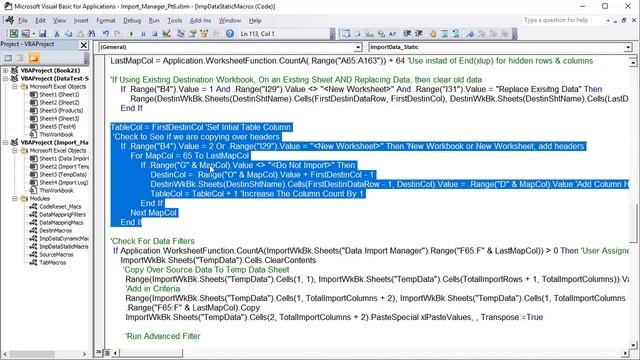Image resolution: width=640 pixels, height=360 pixels.
Task: Click the Toggle Bookmark flag icon
Action: [x=470, y=34]
